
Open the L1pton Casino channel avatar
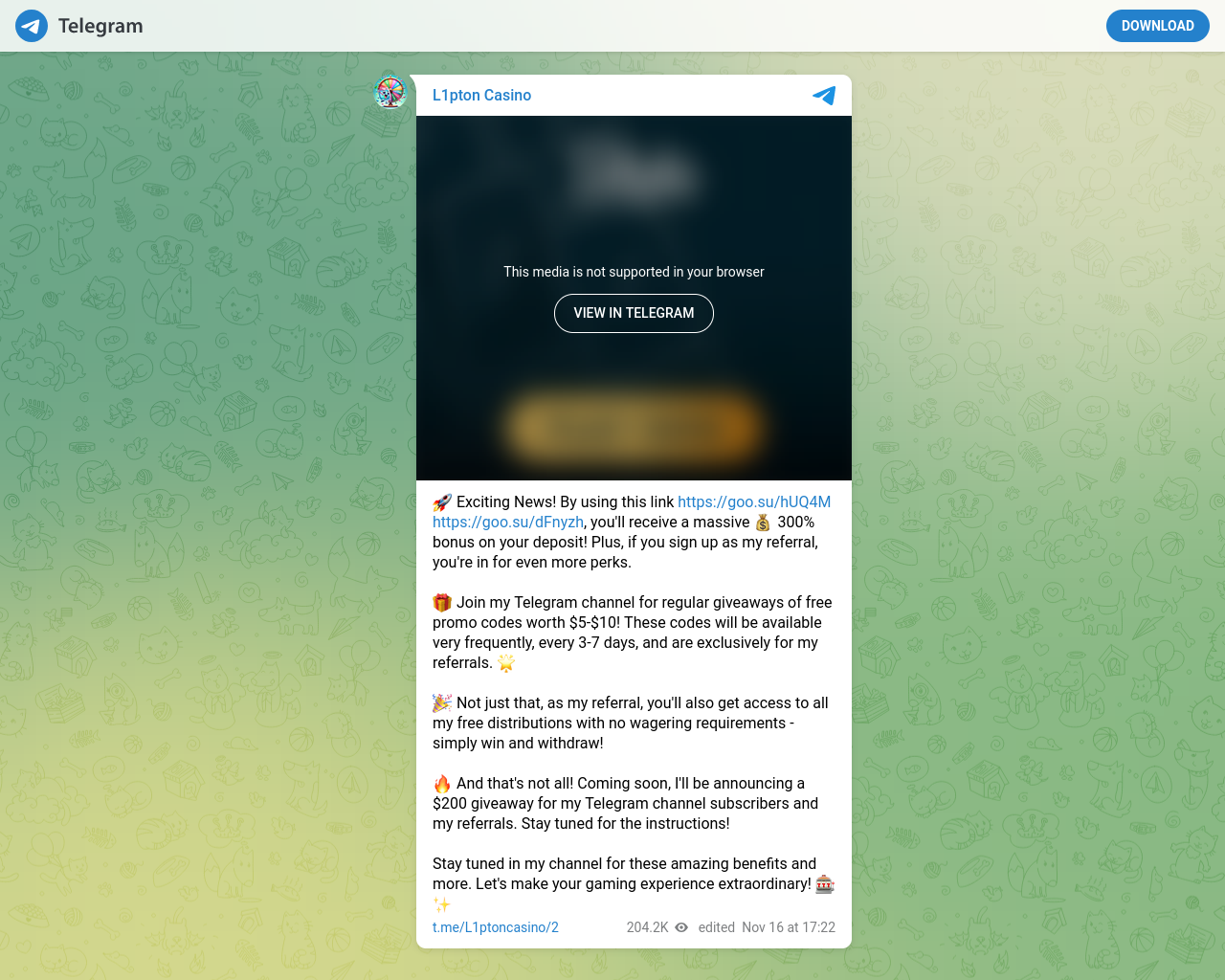pos(390,92)
